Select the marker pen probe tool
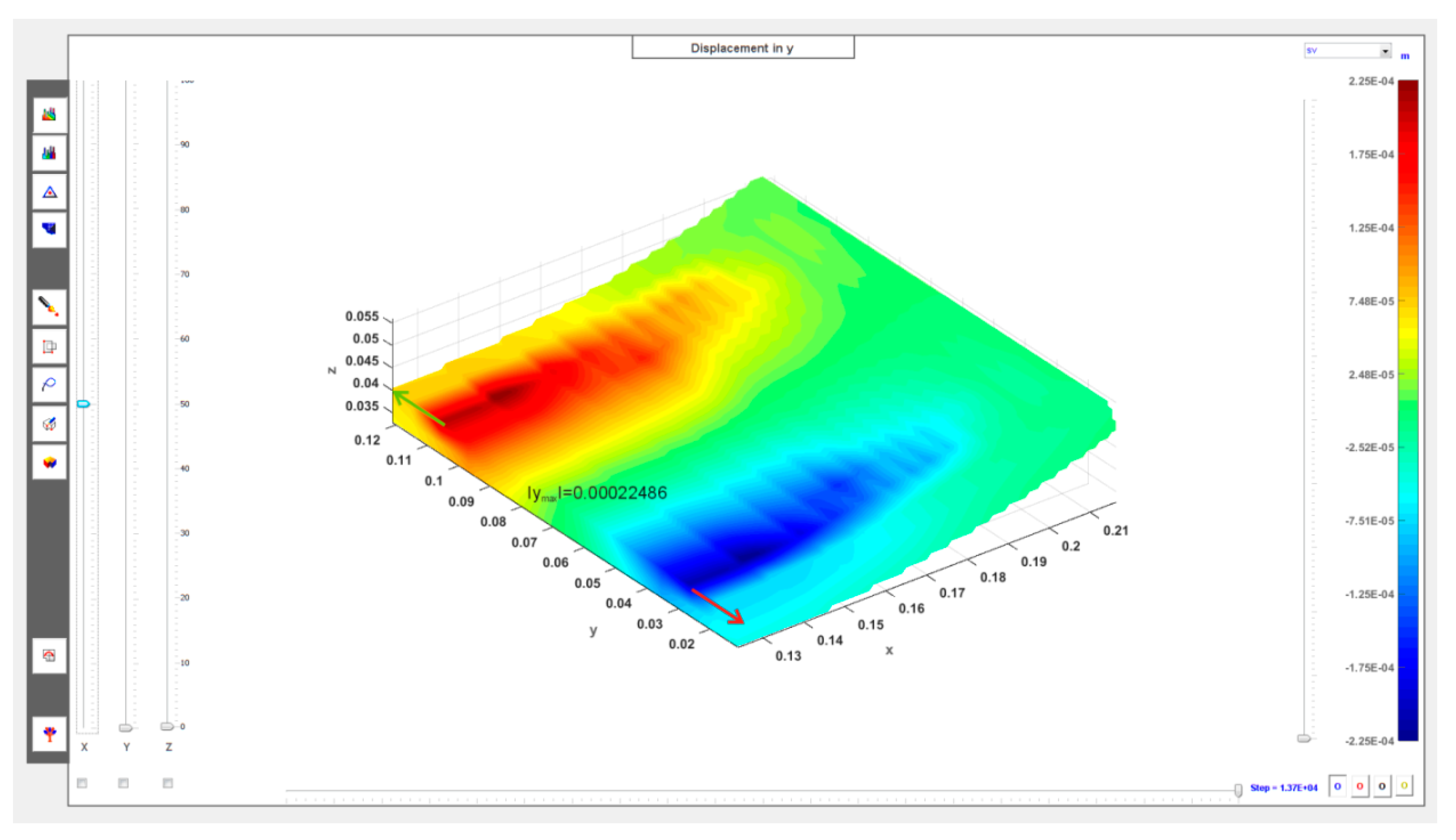 point(49,306)
